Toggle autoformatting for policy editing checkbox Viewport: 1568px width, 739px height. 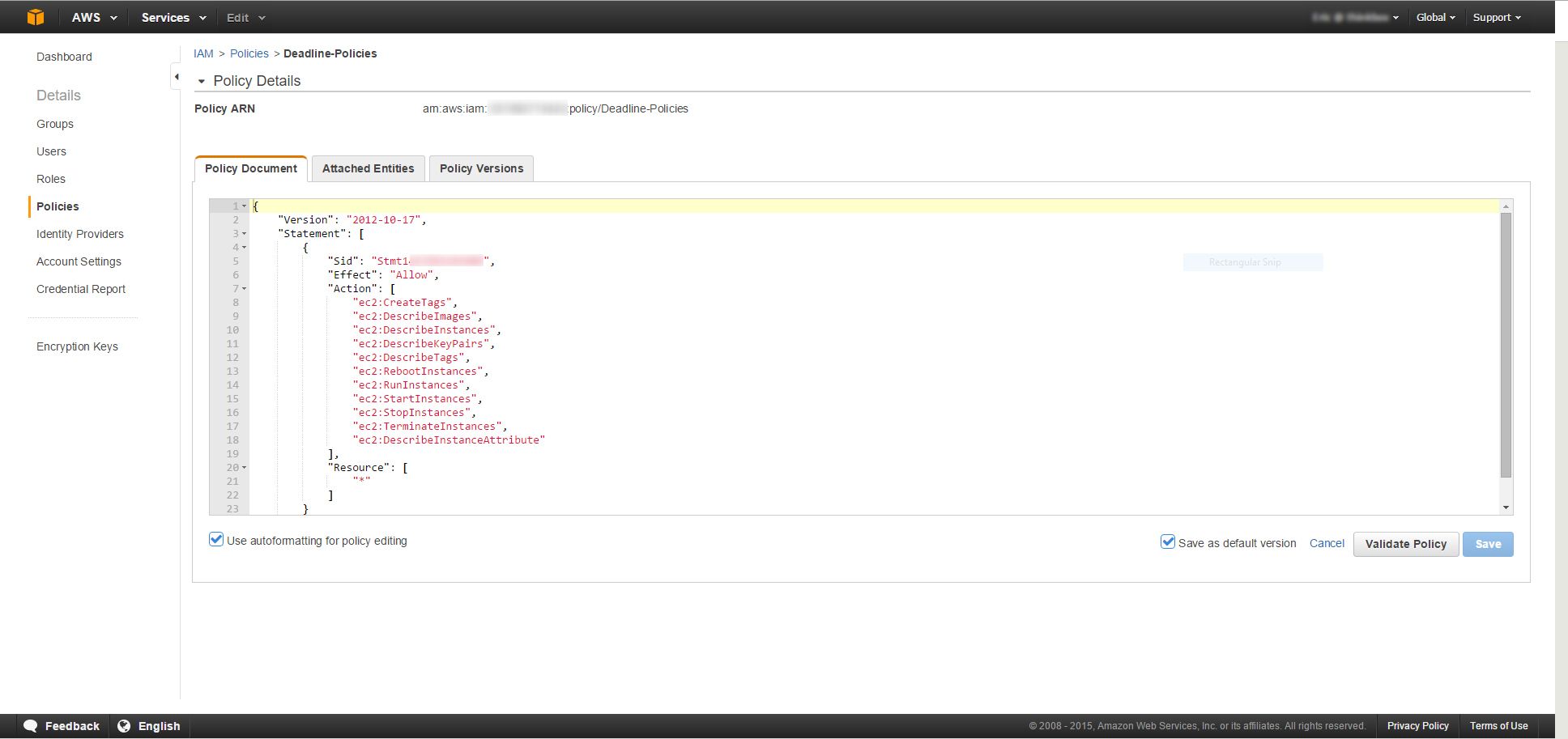[x=216, y=540]
